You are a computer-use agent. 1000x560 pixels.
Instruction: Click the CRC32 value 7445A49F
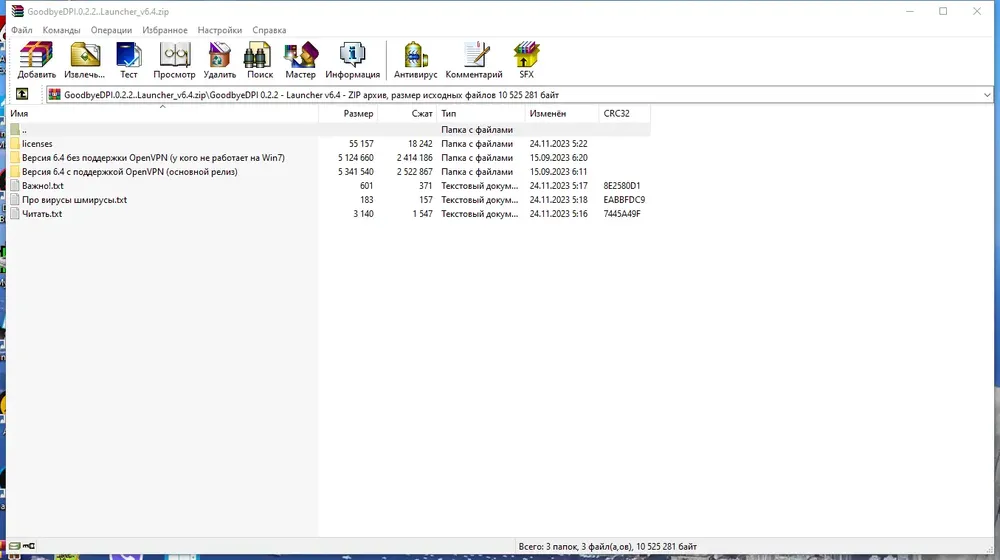point(622,214)
